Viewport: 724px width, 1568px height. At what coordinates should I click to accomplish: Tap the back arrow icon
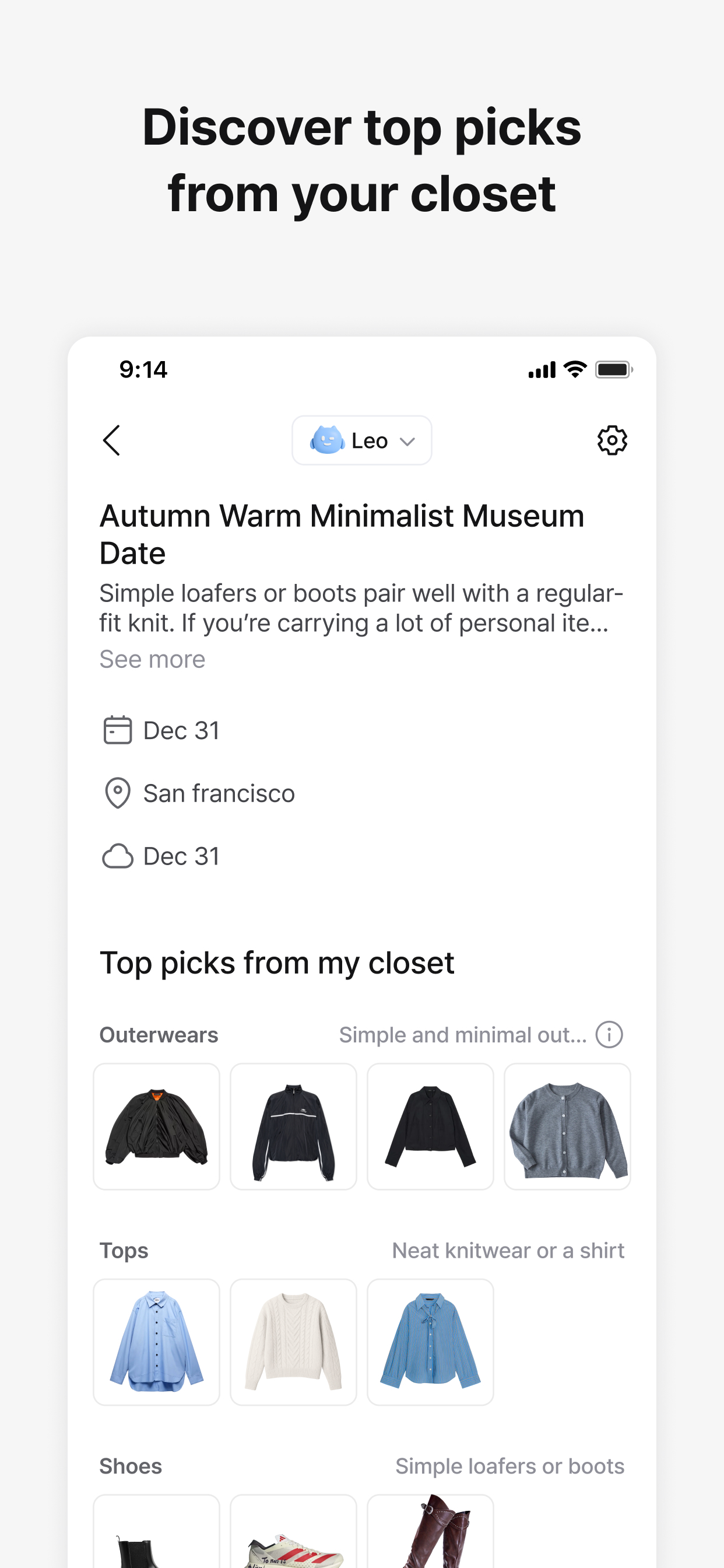click(x=111, y=440)
